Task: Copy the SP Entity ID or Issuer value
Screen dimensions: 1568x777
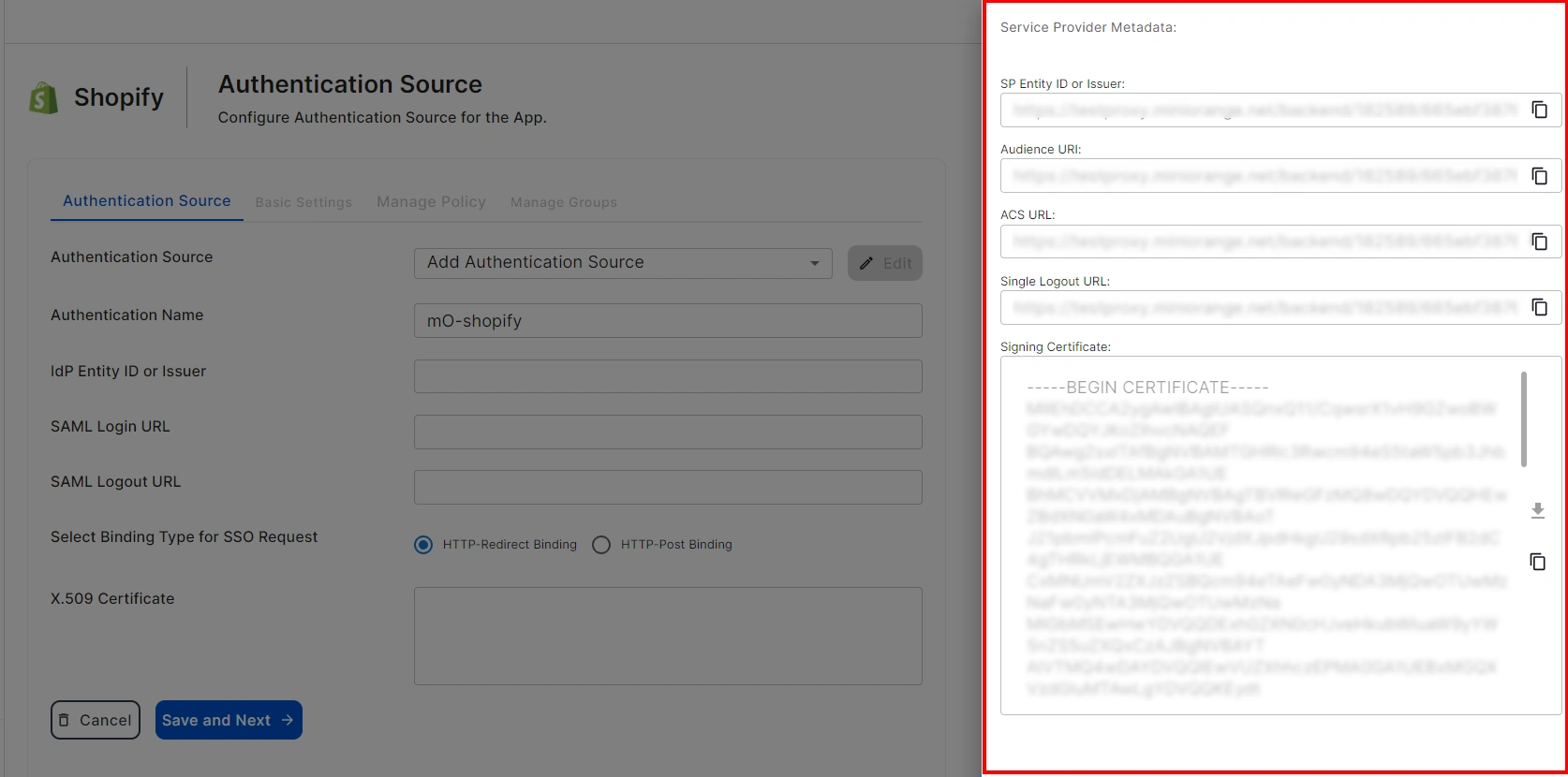Action: tap(1539, 110)
